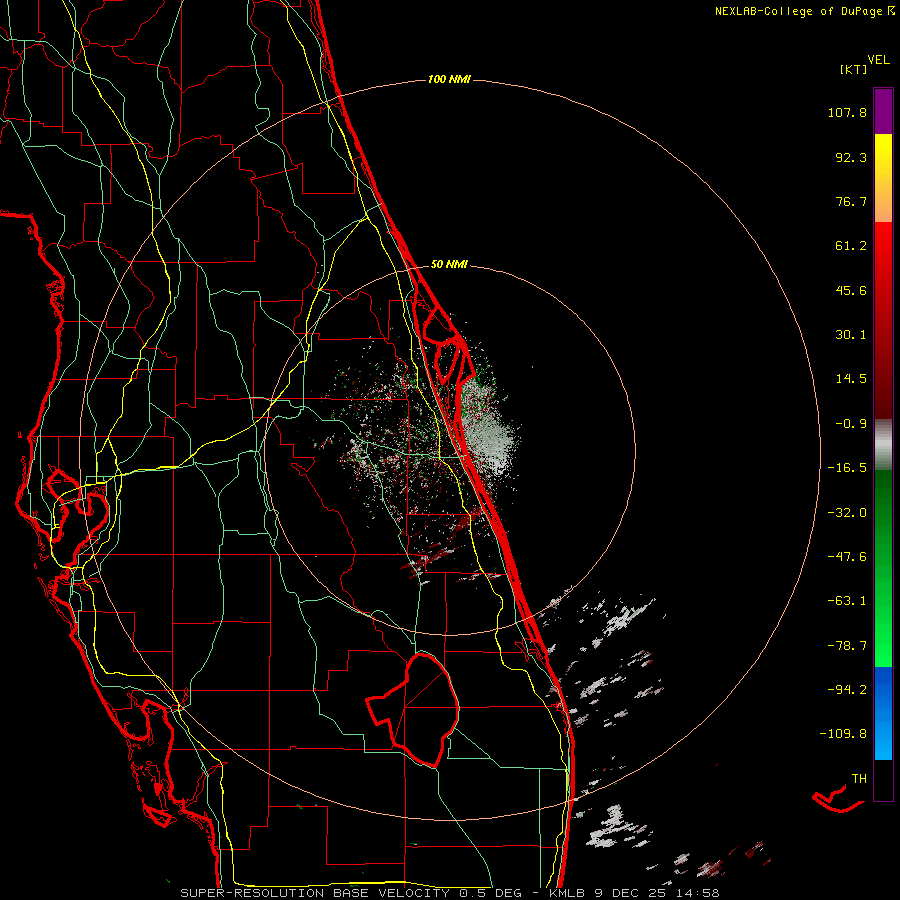Screen dimensions: 900x900
Task: Click the 45.6 velocity scale value
Action: click(x=851, y=290)
